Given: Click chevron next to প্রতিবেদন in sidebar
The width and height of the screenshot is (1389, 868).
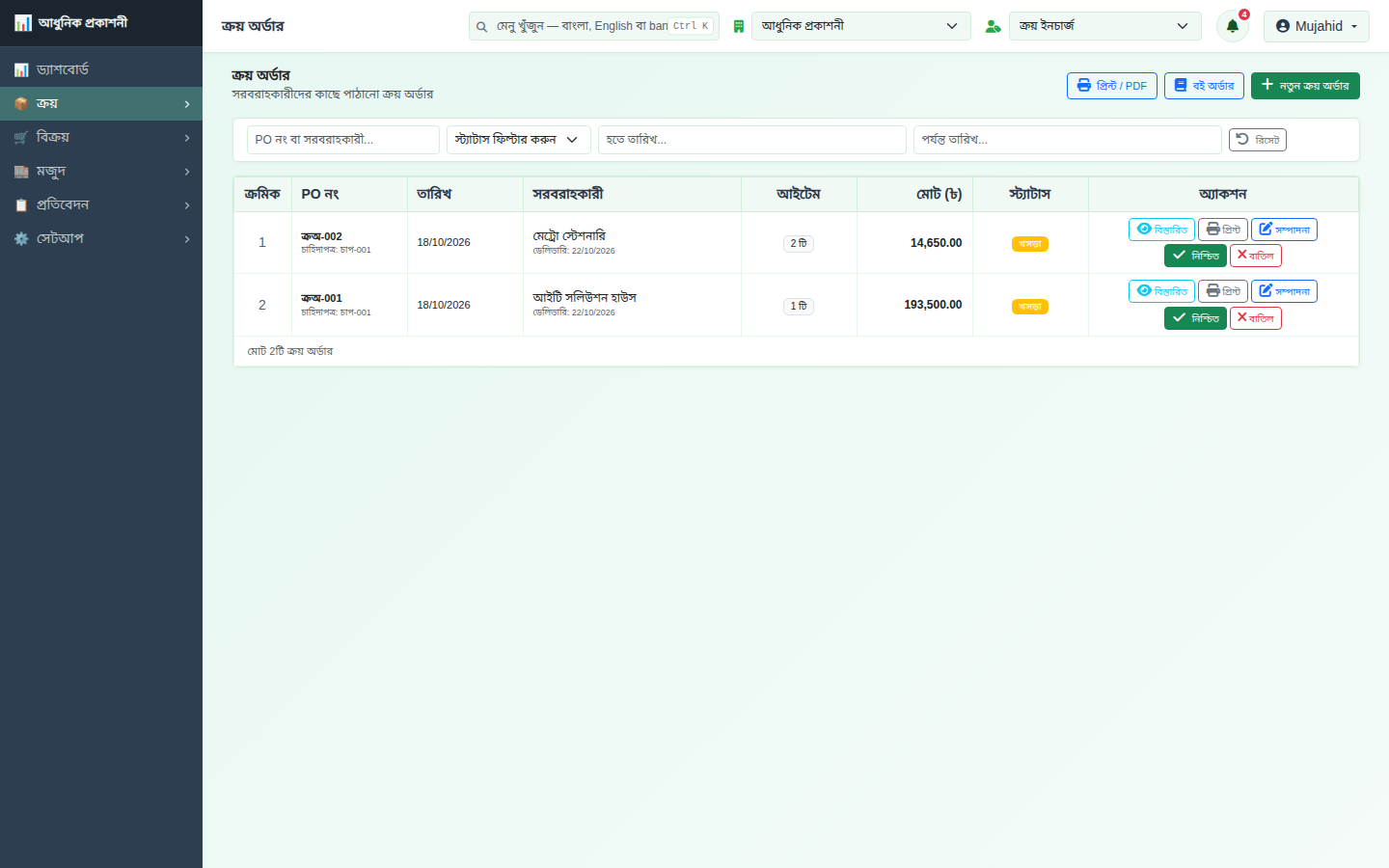Looking at the screenshot, I should pos(187,205).
